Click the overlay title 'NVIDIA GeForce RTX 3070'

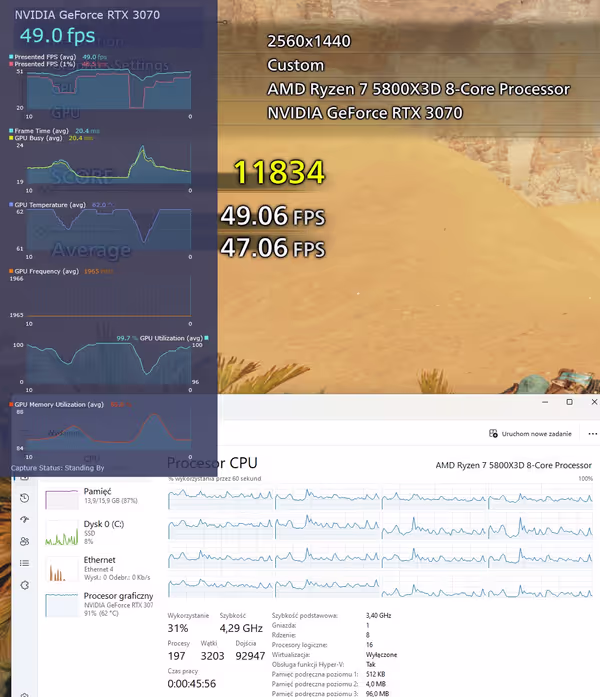(87, 15)
